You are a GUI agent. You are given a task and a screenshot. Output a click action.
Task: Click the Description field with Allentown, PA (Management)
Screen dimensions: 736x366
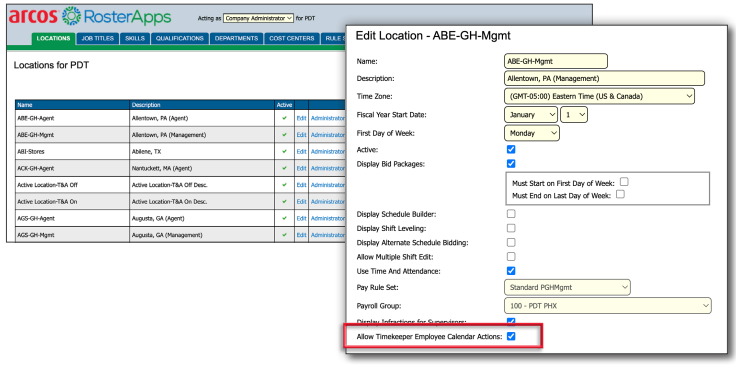[x=605, y=78]
